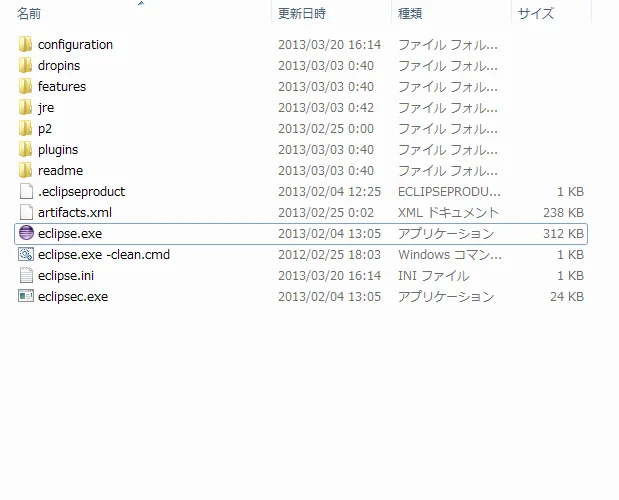Select the artifacts.xml file name
The image size is (619, 500).
pyautogui.click(x=75, y=212)
